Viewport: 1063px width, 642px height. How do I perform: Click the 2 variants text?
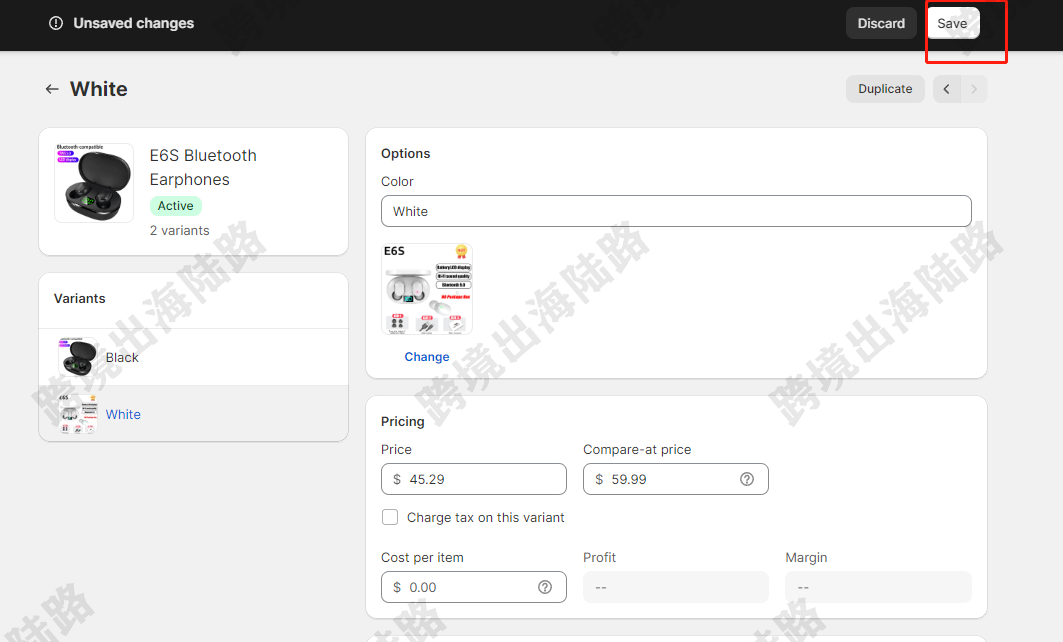(x=180, y=230)
